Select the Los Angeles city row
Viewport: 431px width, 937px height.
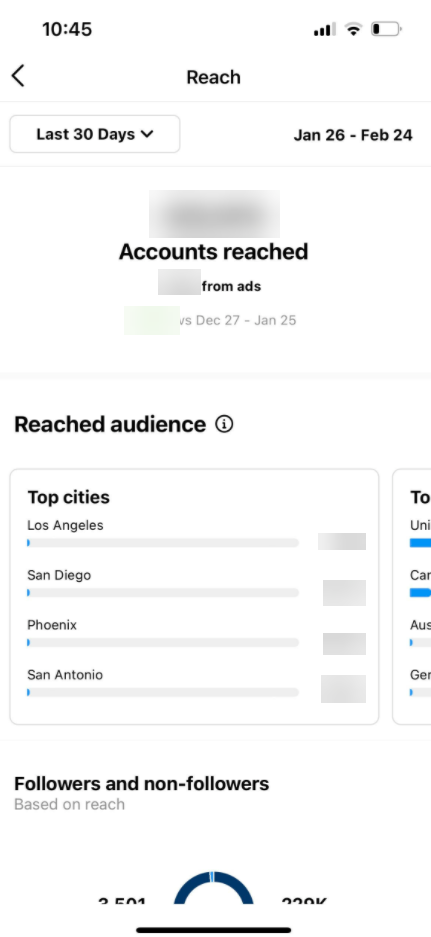[x=196, y=534]
